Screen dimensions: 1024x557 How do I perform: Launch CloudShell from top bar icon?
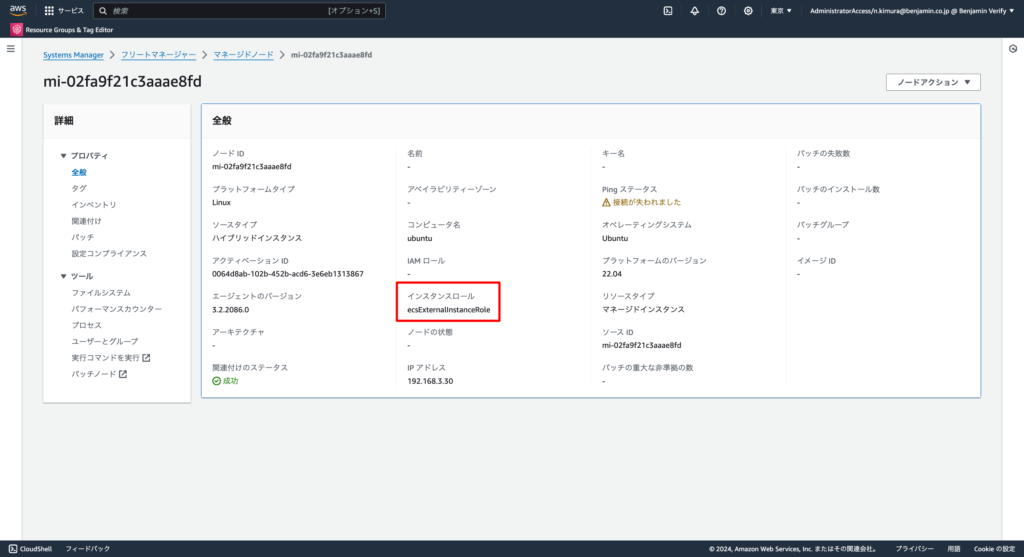click(667, 10)
